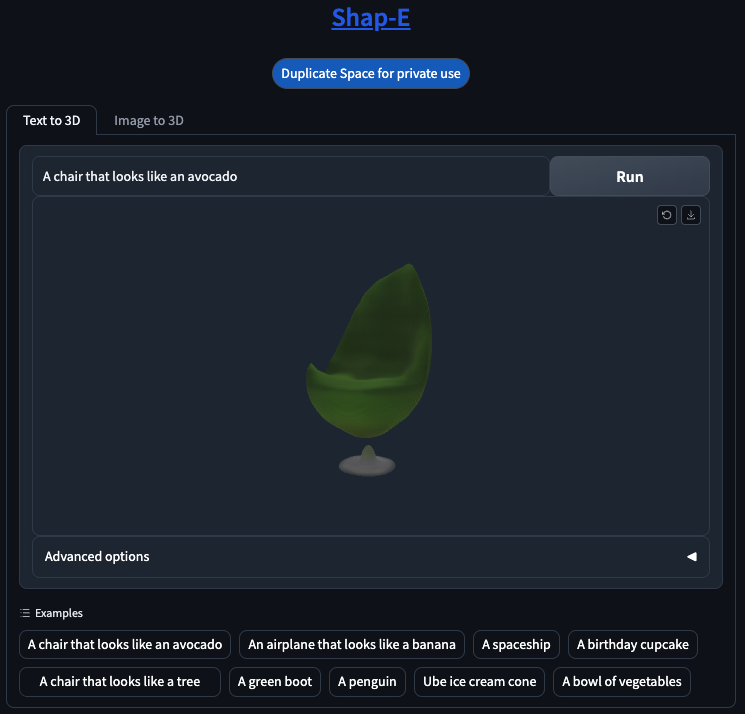Pick the 'A birthday cupcake' example

632,644
